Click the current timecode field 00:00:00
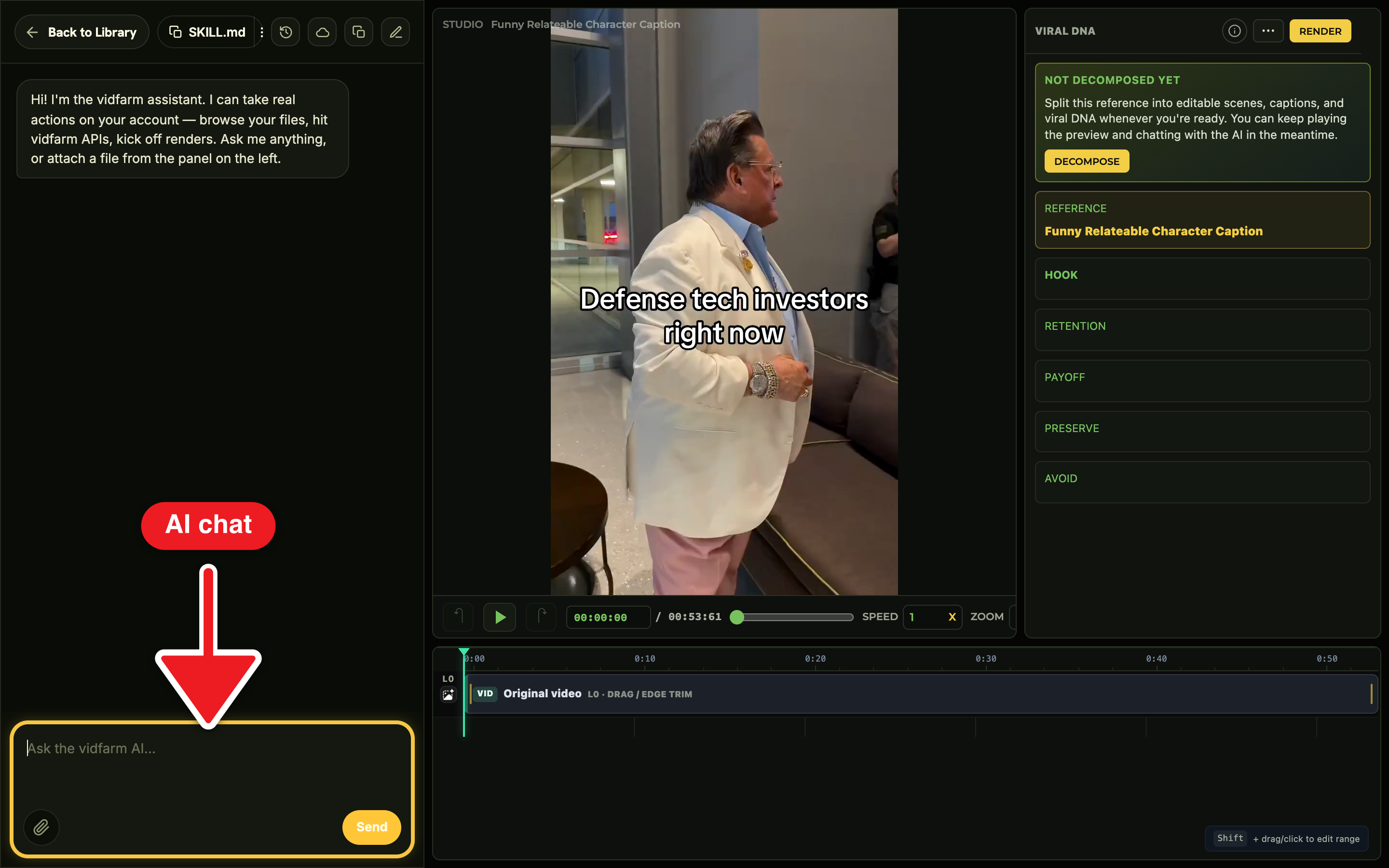The image size is (1389, 868). coord(608,617)
